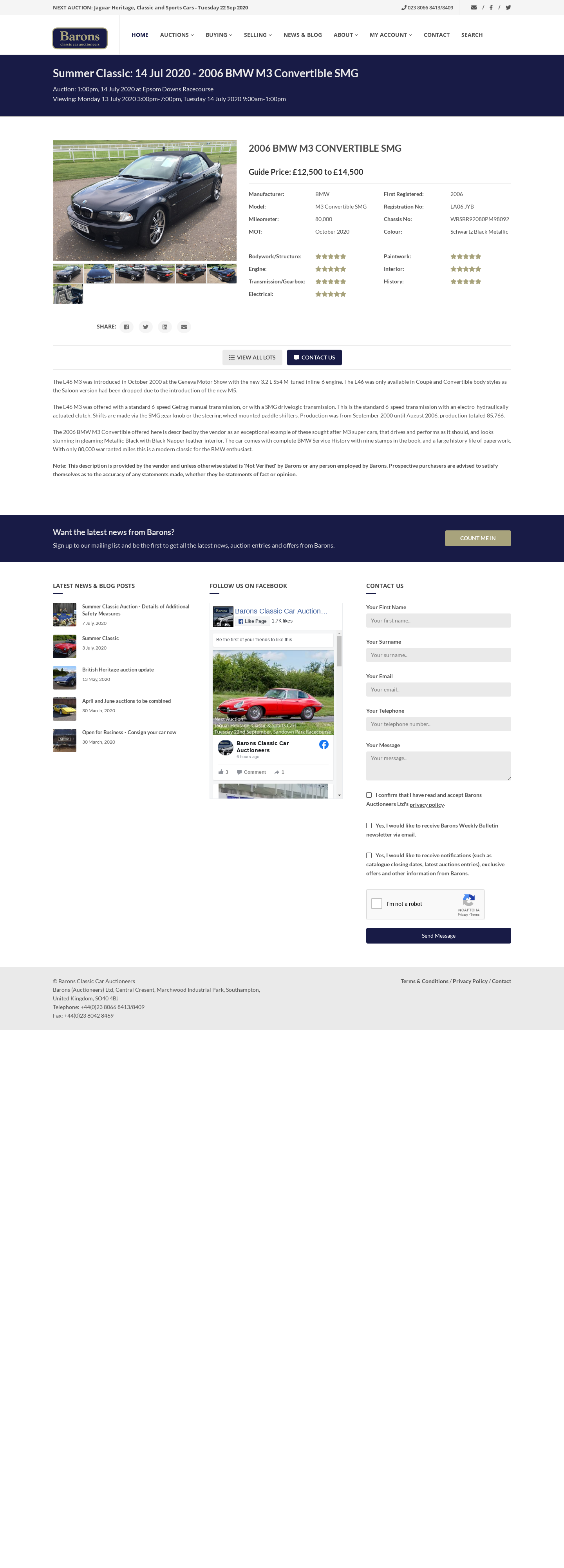Screen dimensions: 564x1568
Task: Share by email via envelope share icon
Action: (x=184, y=327)
